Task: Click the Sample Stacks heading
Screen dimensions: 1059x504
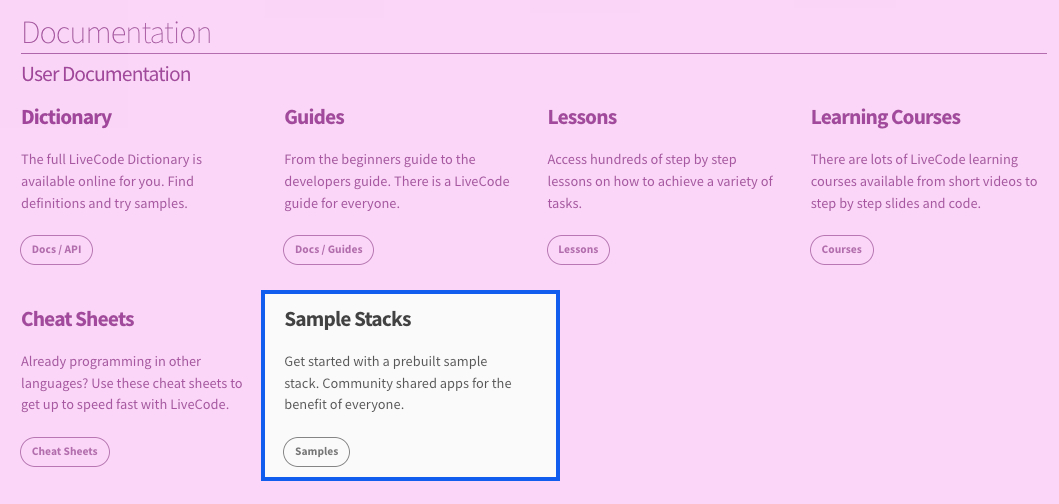Action: 348,319
